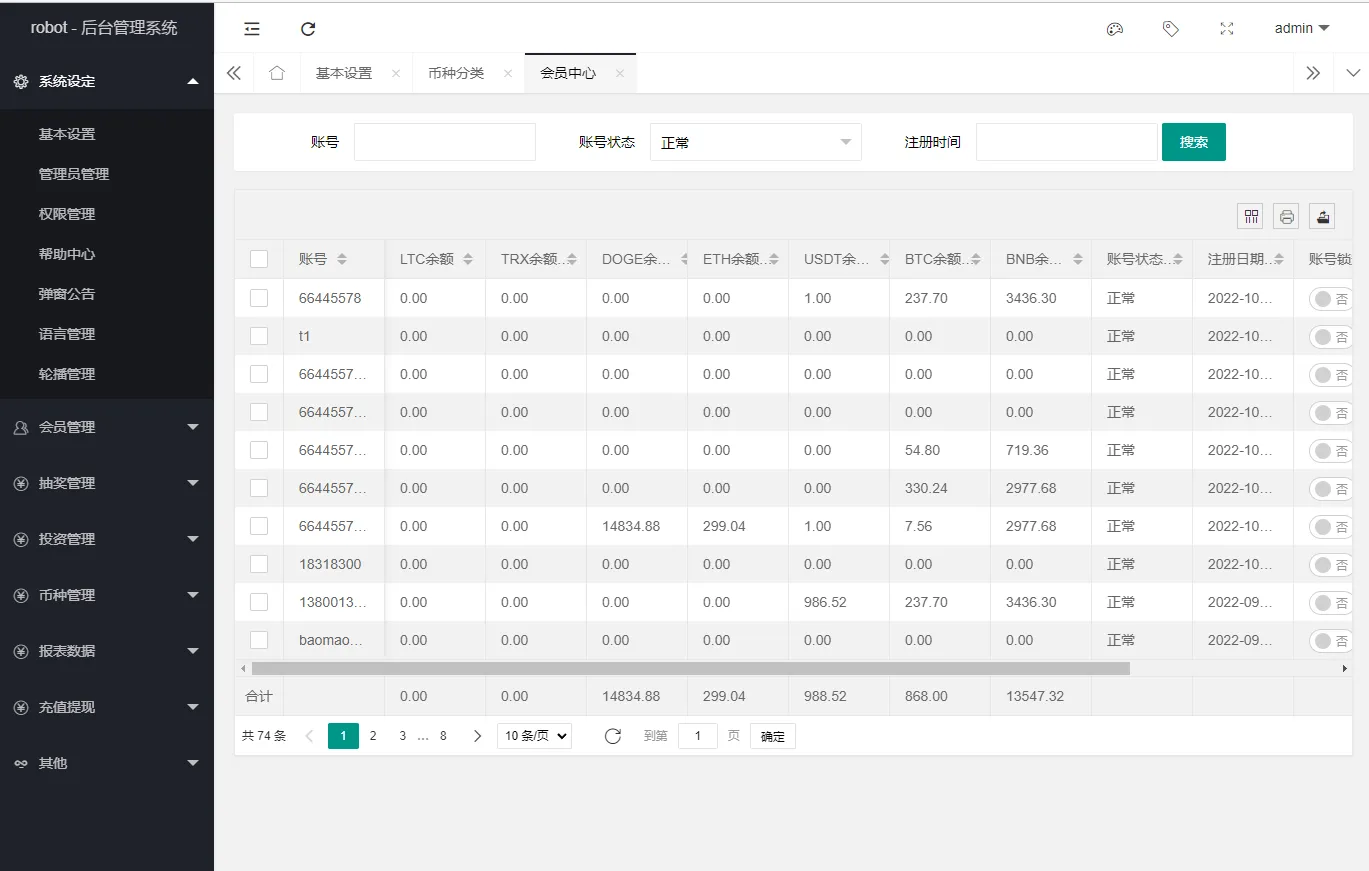This screenshot has height=871, width=1369.
Task: Refresh the page using the reload icon
Action: 307,28
